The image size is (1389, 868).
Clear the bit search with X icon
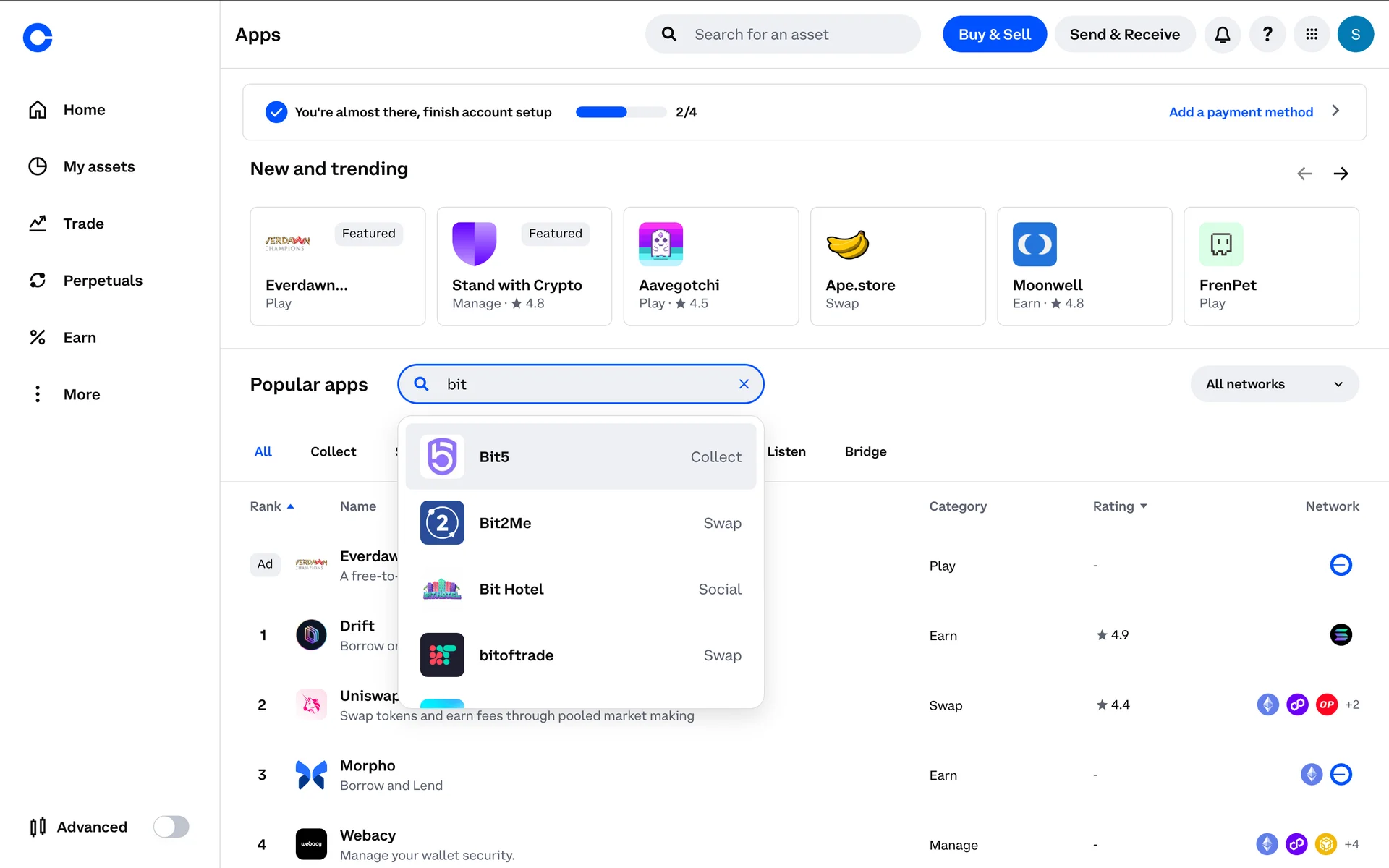point(744,384)
